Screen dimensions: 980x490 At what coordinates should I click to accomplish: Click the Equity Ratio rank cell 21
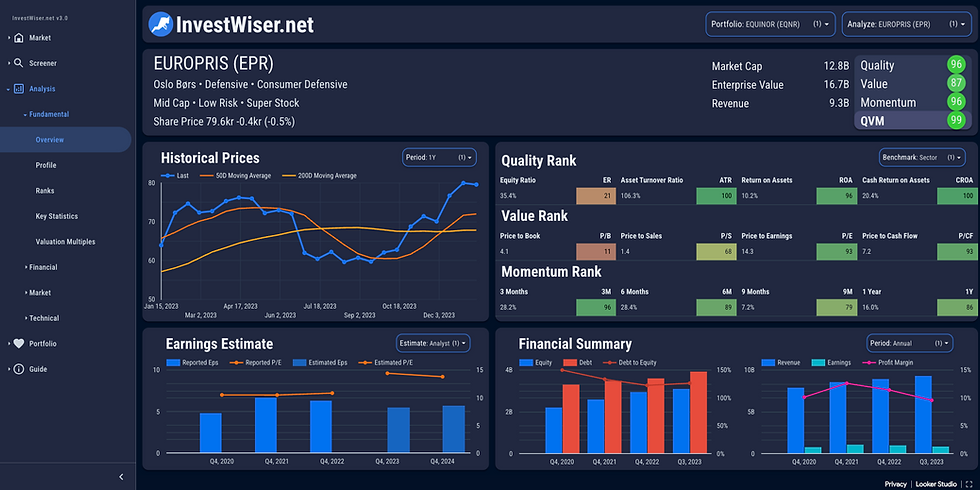(594, 196)
